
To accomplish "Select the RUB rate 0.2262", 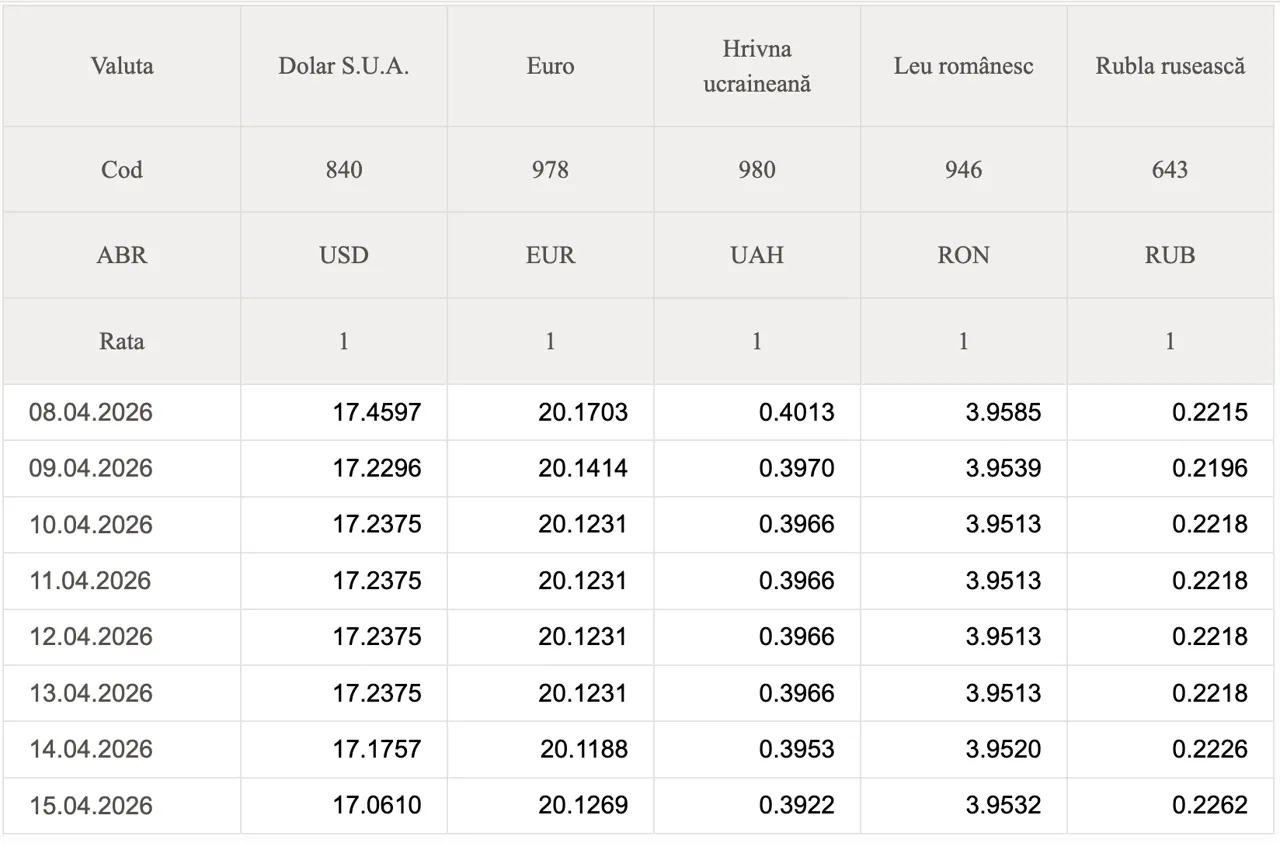I will (x=1210, y=806).
